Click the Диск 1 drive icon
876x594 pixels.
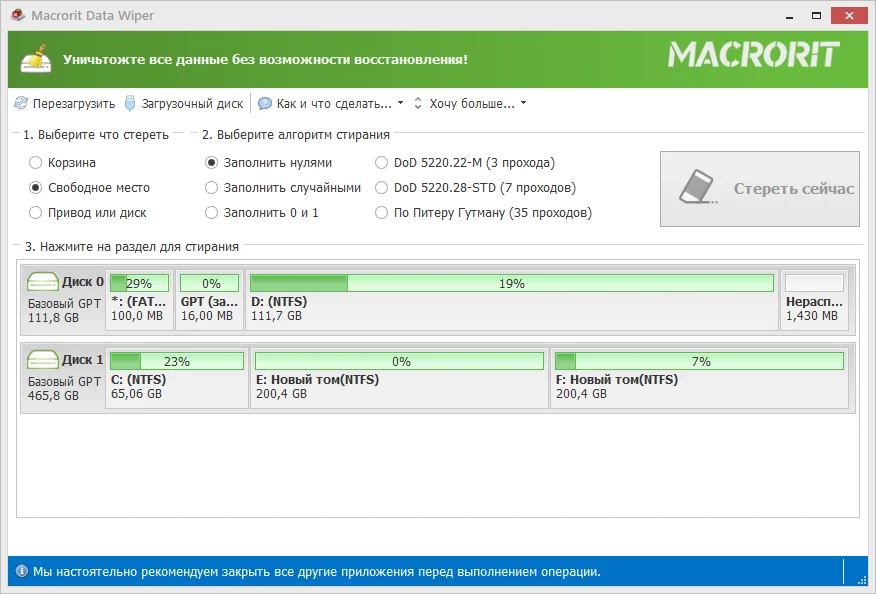[42, 360]
